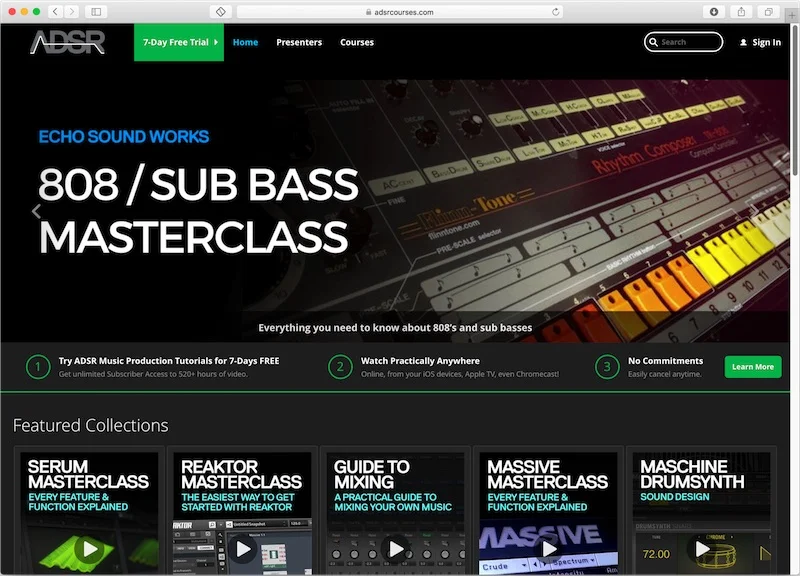Open the Courses page
This screenshot has height=576, width=800.
[357, 42]
